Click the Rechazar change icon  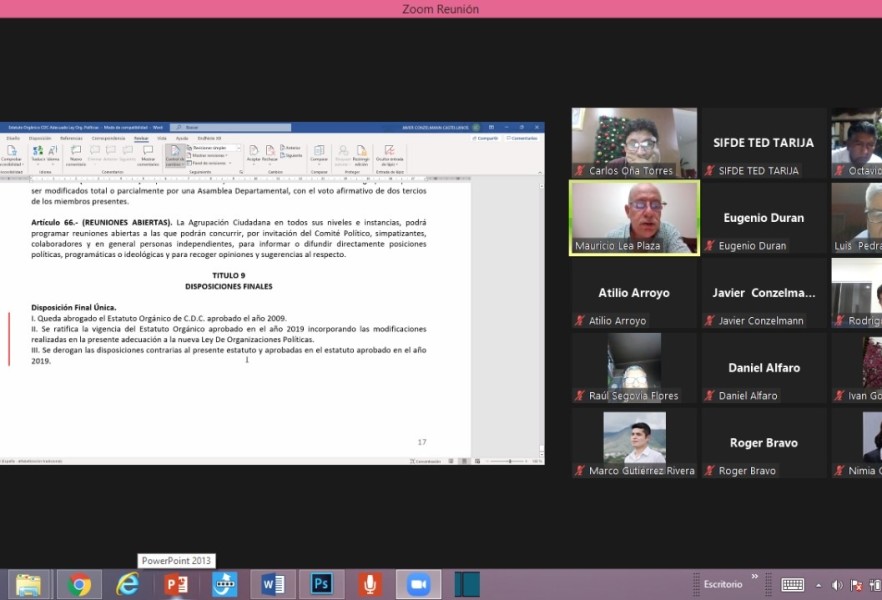pyautogui.click(x=268, y=152)
